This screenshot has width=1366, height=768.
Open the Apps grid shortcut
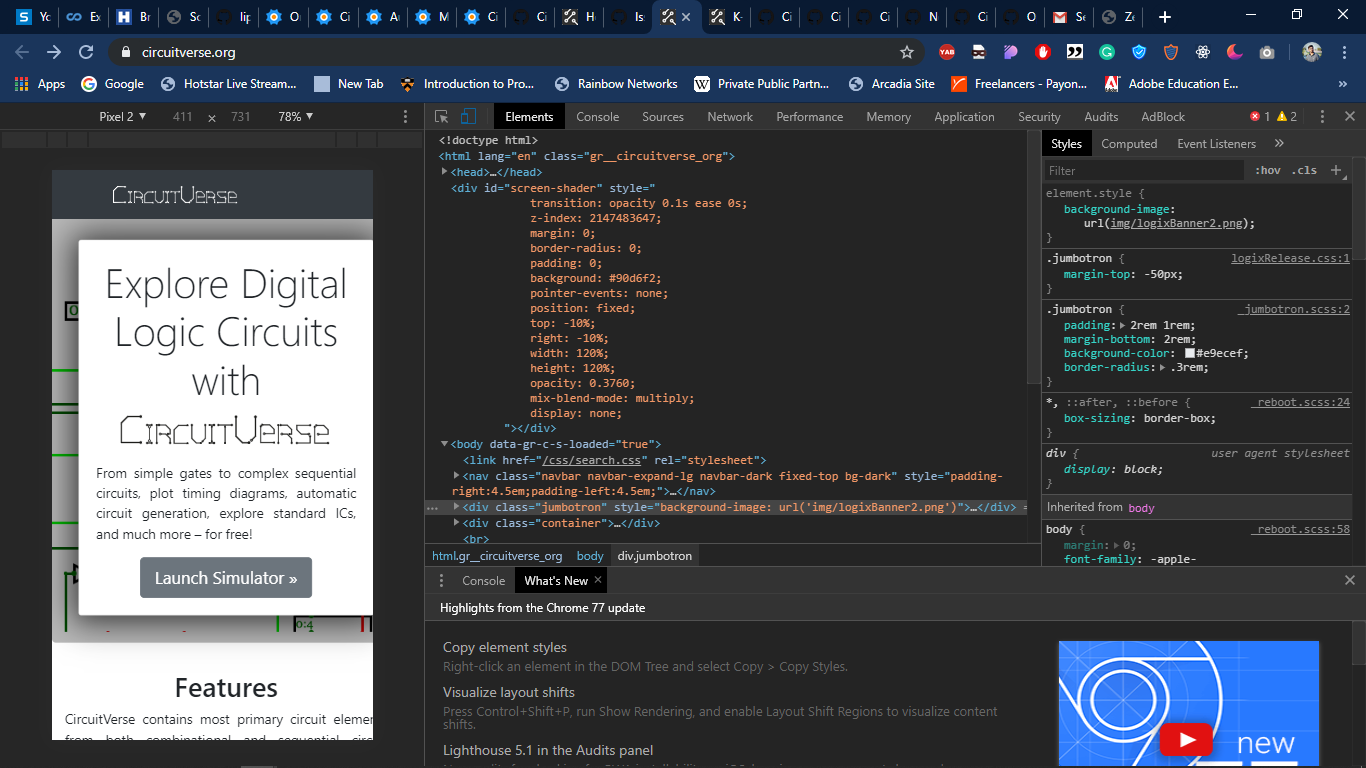(40, 84)
